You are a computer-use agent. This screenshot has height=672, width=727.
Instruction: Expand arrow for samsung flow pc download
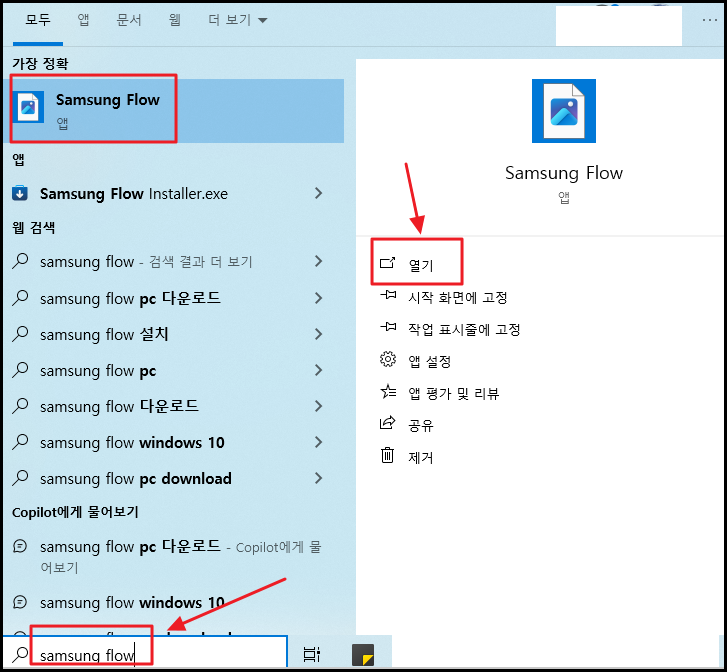(x=319, y=478)
